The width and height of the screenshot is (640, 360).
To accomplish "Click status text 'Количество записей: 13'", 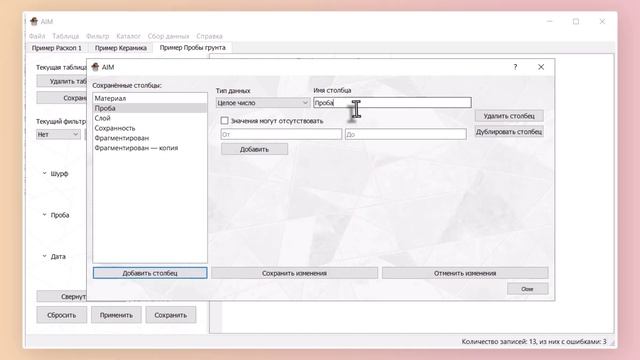I will click(x=498, y=341).
